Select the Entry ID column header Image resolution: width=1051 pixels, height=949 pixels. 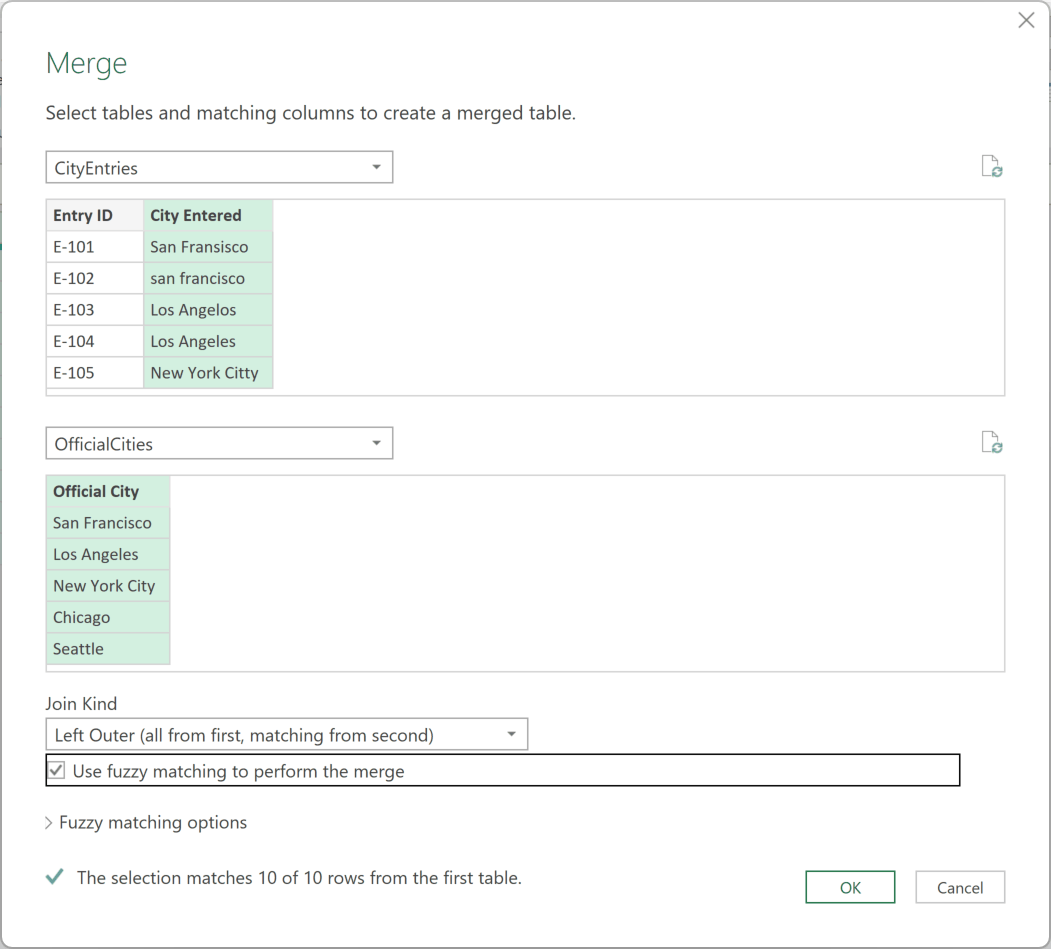point(95,215)
